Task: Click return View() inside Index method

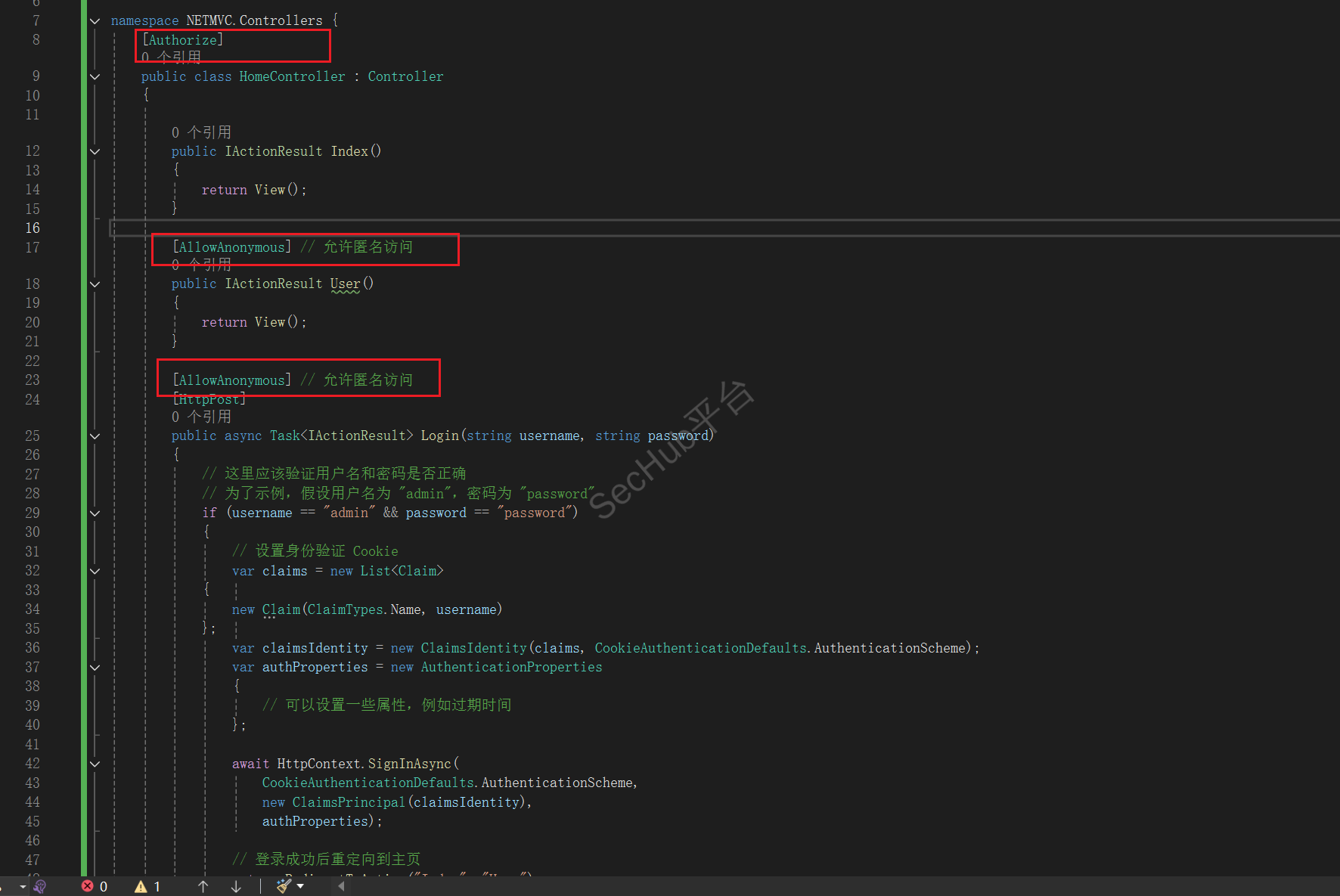Action: (254, 190)
